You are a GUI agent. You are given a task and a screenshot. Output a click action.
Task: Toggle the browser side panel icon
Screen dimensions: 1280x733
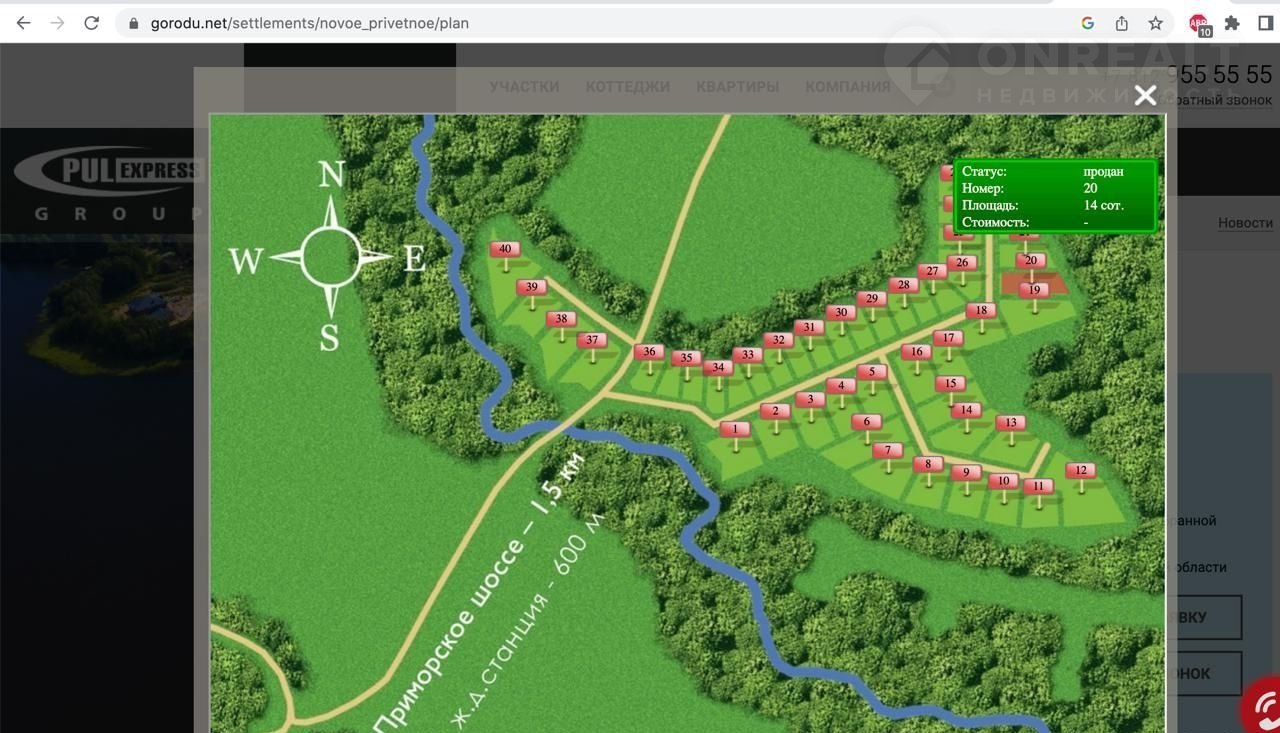[1265, 23]
